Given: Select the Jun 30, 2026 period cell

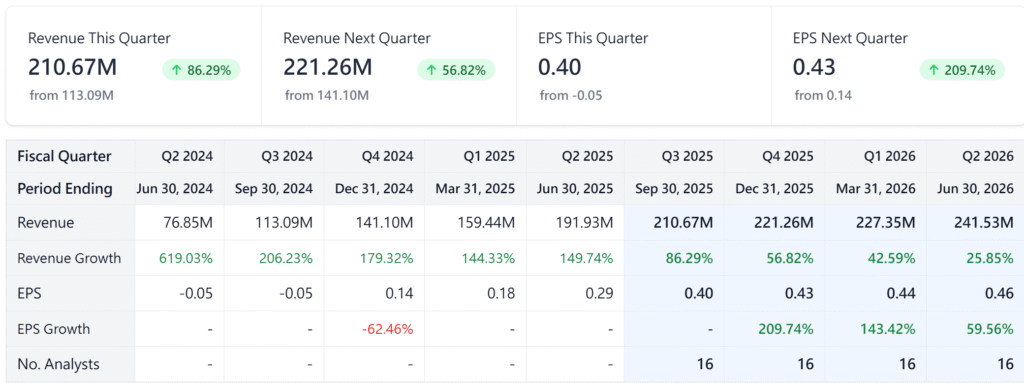Looking at the screenshot, I should click(x=975, y=189).
